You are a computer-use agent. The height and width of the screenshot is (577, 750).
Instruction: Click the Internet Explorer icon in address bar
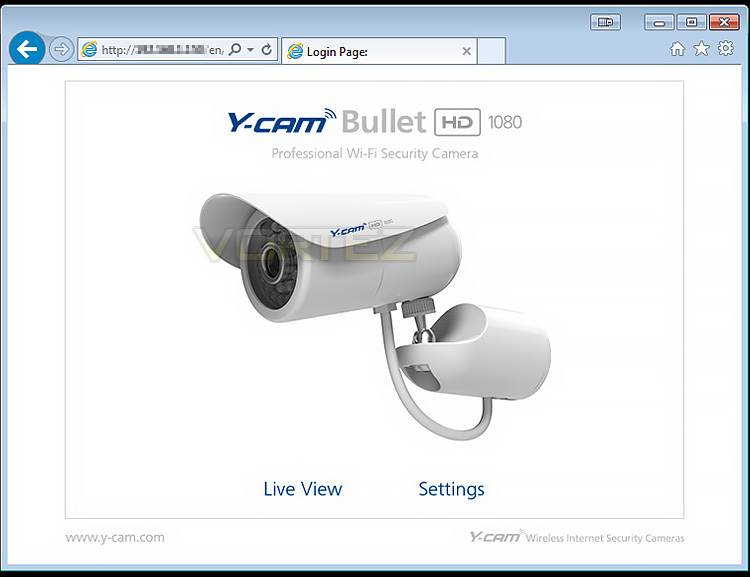click(x=89, y=49)
